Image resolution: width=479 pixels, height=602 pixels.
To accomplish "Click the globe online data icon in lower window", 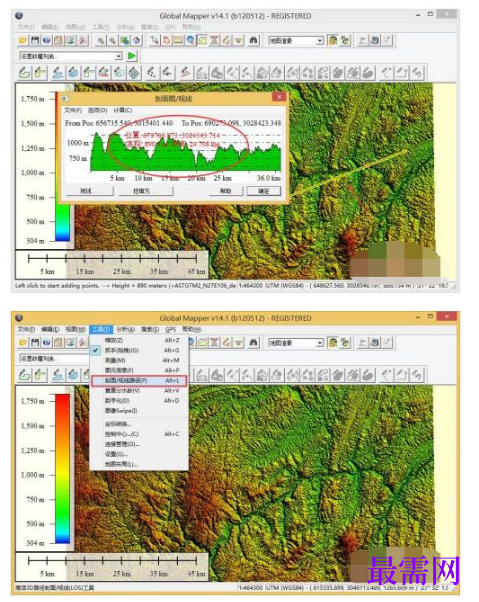I will point(46,342).
